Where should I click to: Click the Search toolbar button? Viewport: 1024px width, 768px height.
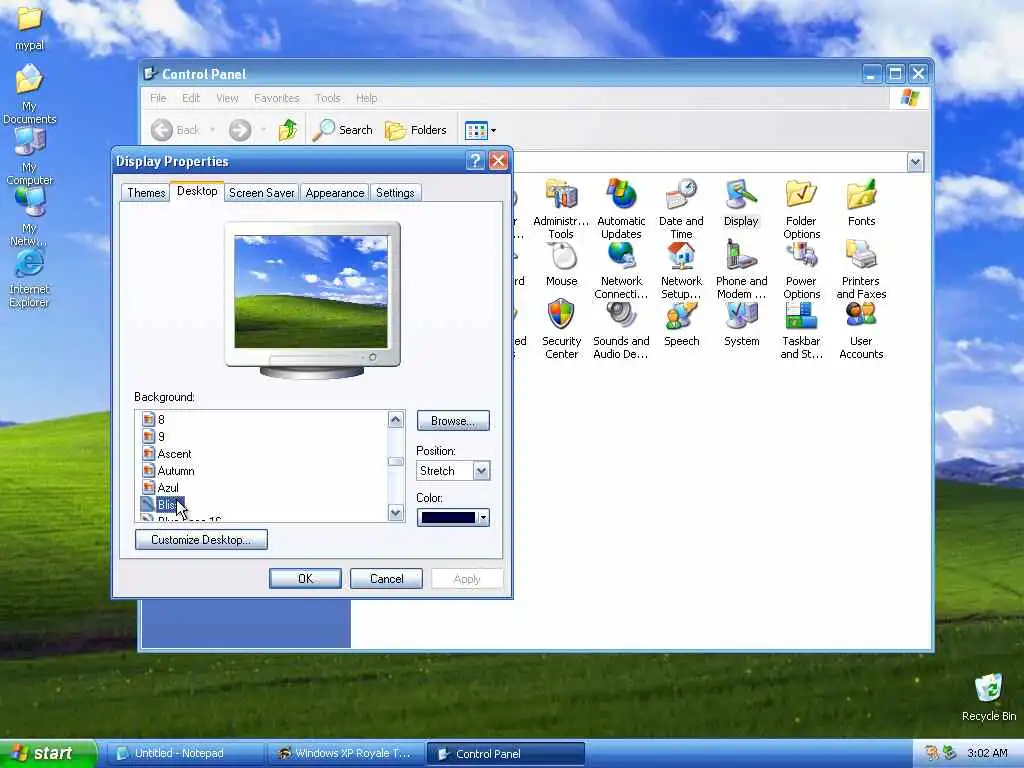coord(342,130)
